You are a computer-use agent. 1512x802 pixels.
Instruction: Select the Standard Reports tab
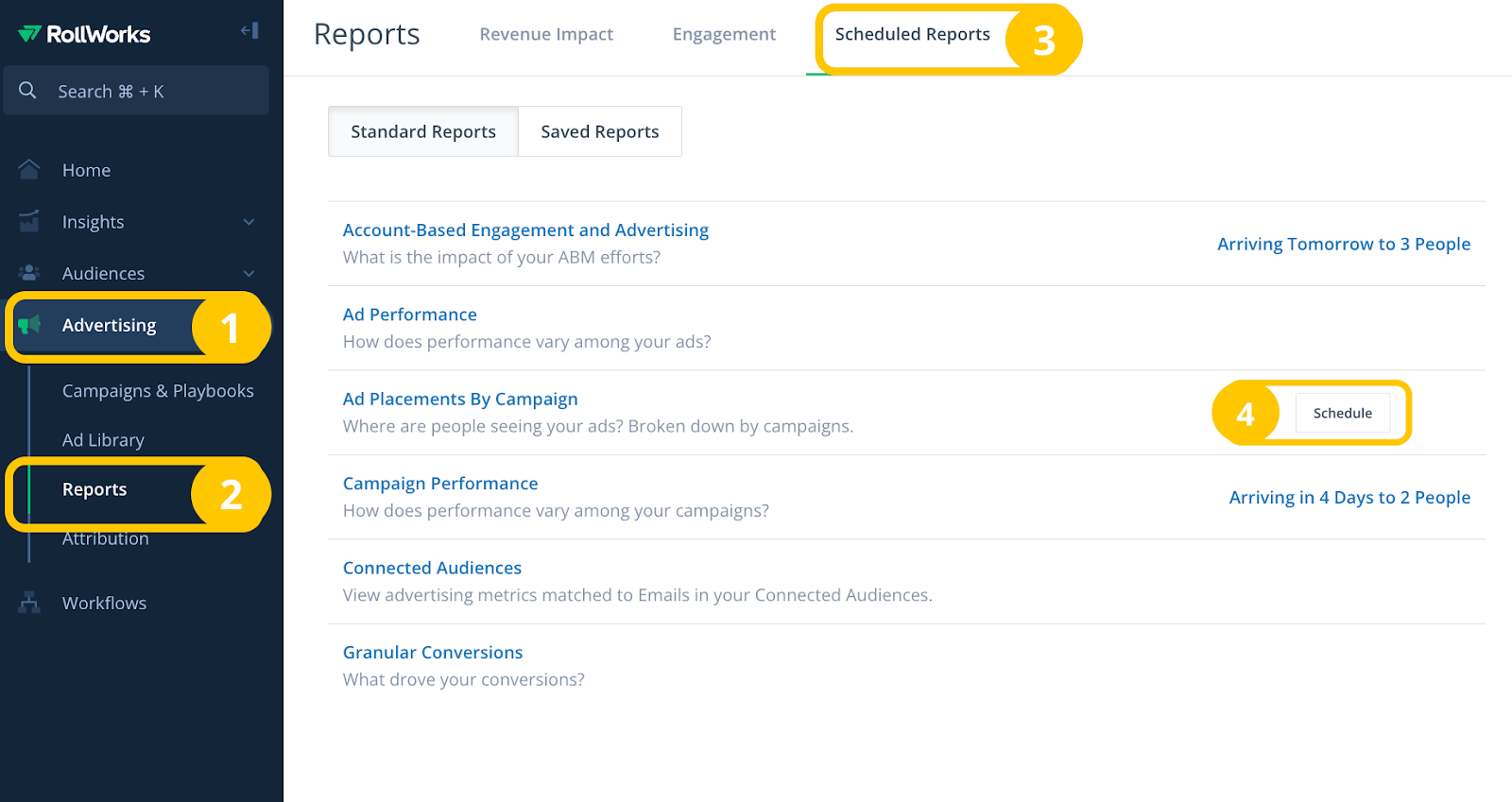point(422,131)
